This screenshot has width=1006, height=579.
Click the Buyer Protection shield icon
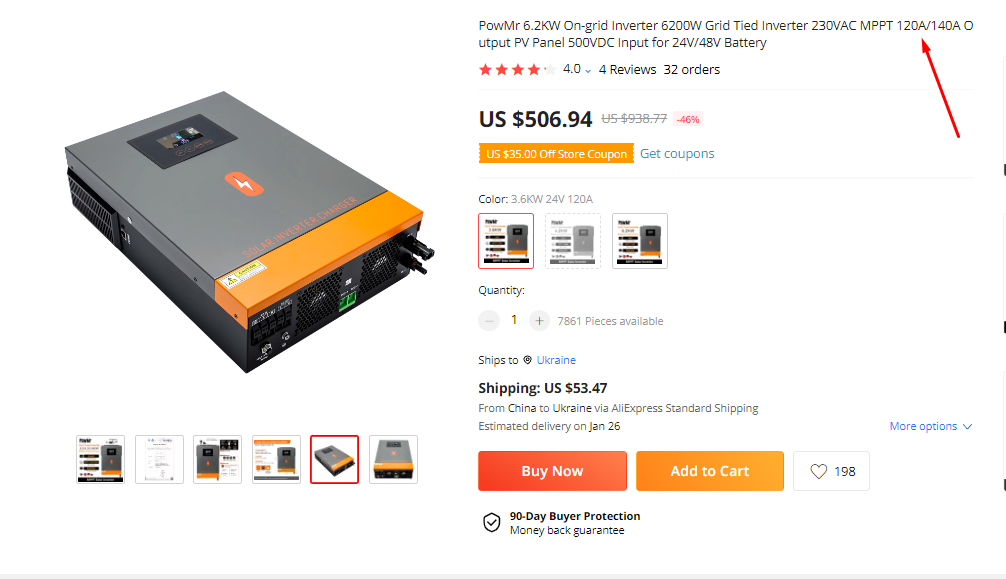click(491, 523)
